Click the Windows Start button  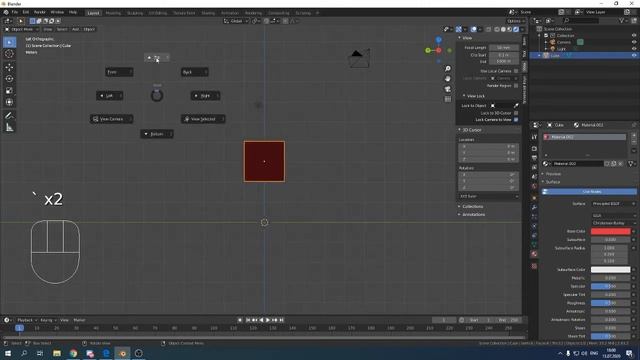tap(8, 353)
